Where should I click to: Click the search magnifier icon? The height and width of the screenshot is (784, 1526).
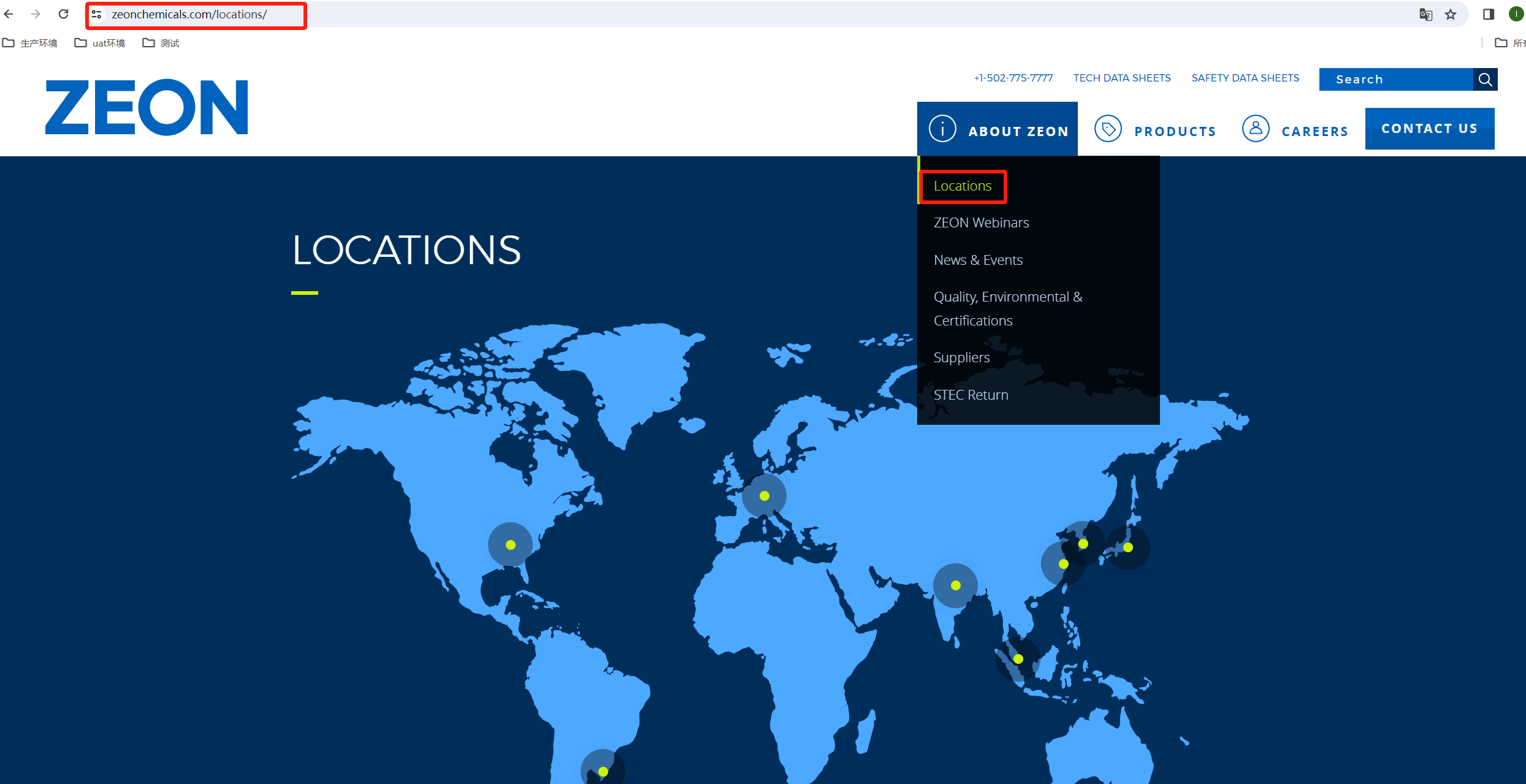point(1485,80)
